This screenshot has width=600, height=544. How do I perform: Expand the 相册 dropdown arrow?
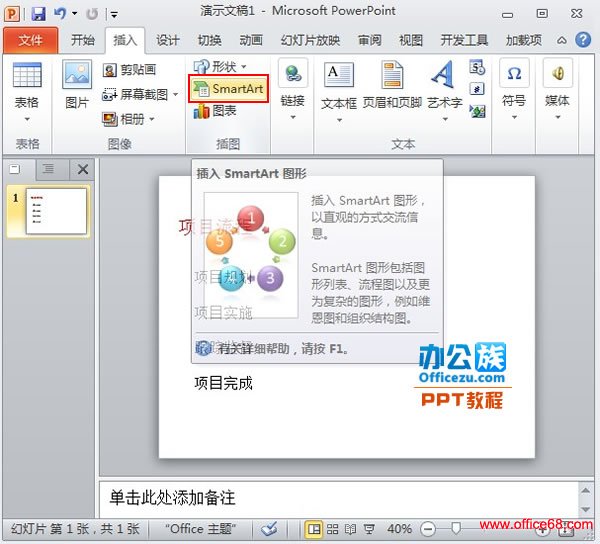pyautogui.click(x=152, y=119)
